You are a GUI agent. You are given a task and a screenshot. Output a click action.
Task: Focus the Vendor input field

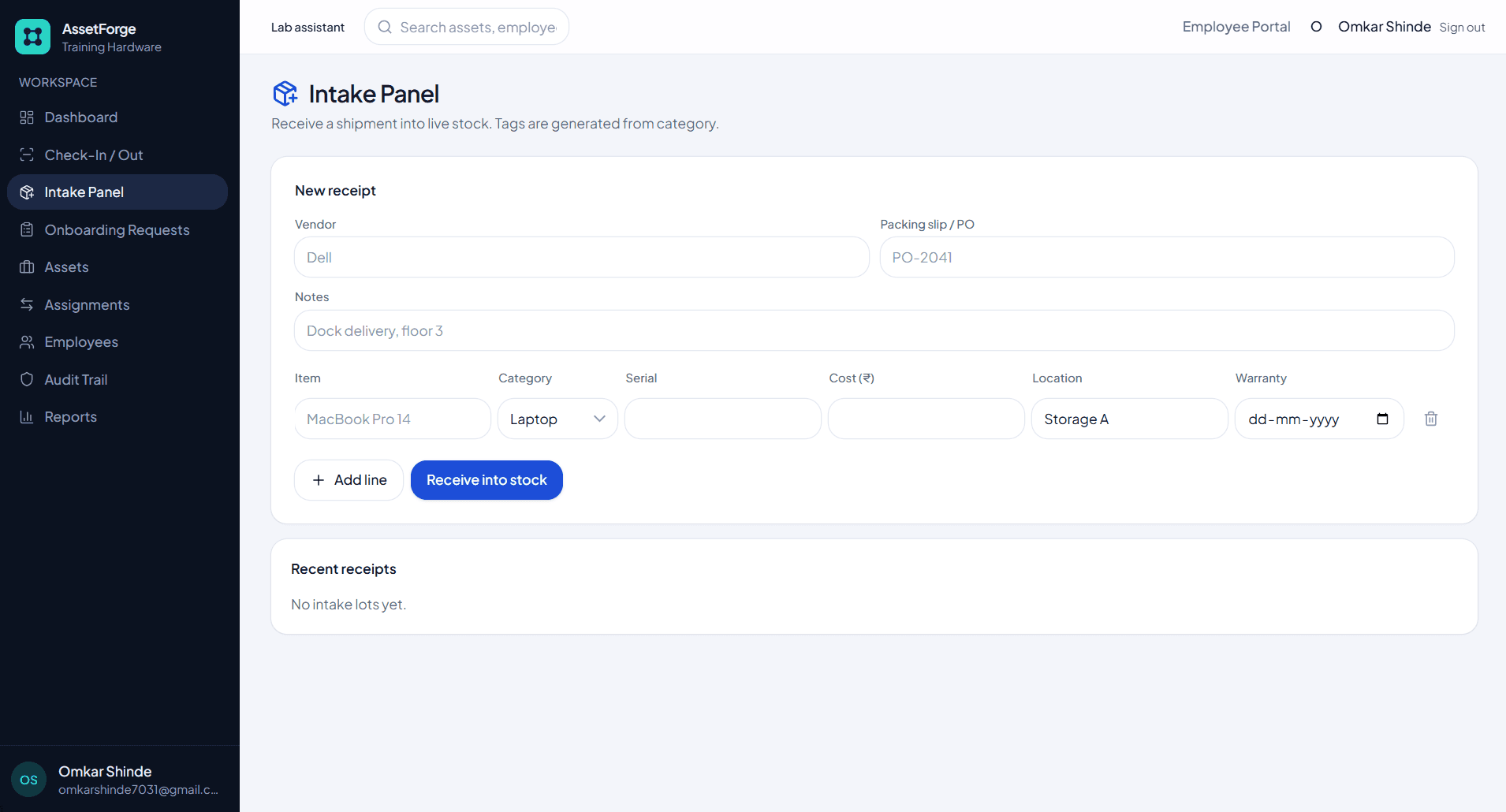[x=582, y=257]
